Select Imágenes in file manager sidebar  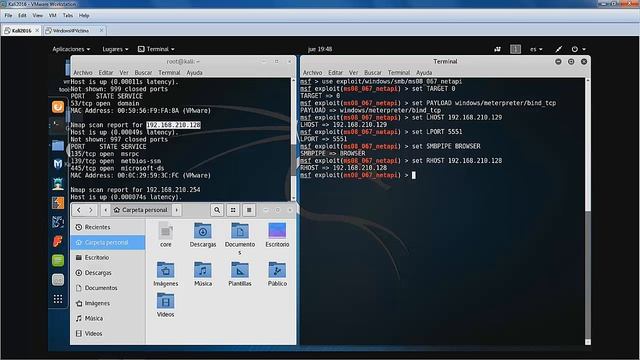click(108, 303)
